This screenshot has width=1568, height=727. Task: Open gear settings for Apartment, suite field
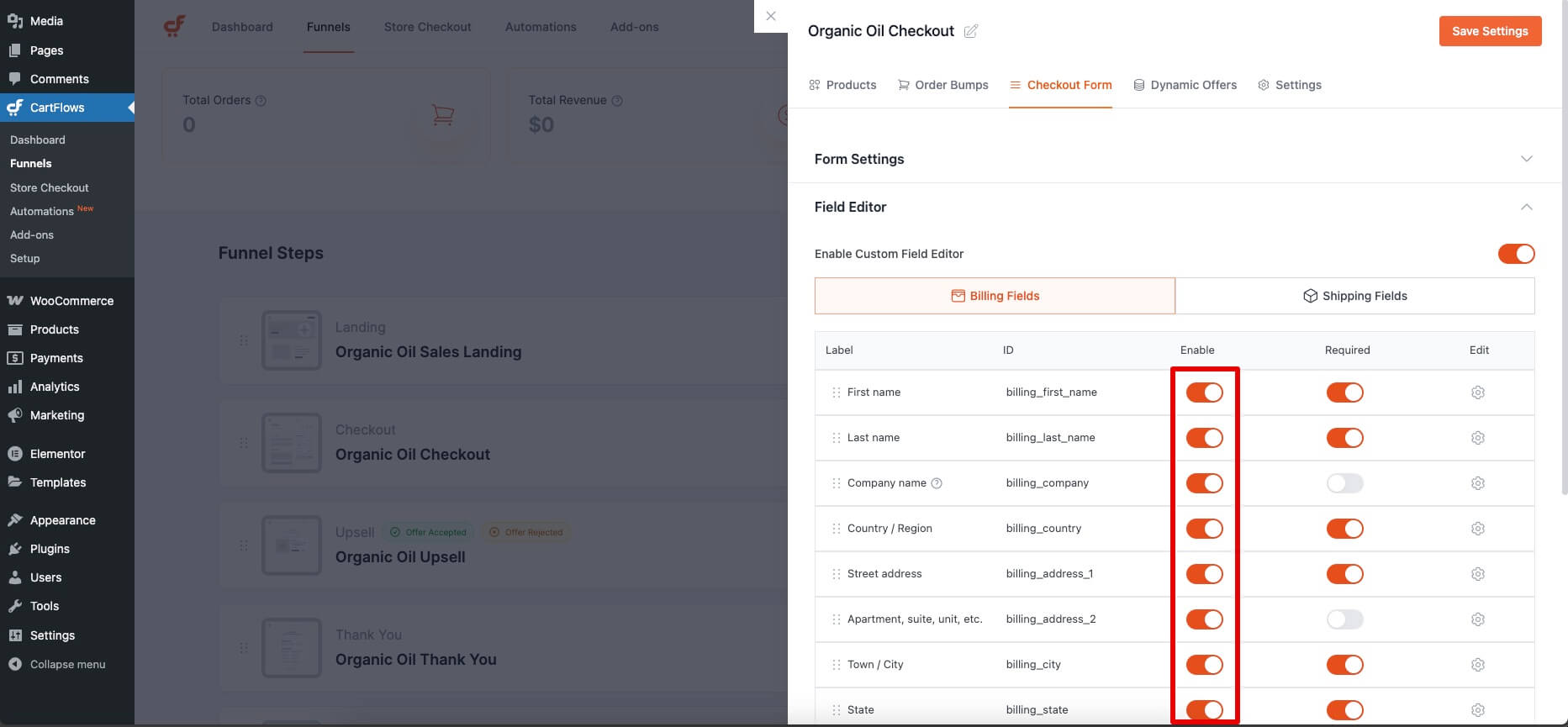click(x=1478, y=619)
